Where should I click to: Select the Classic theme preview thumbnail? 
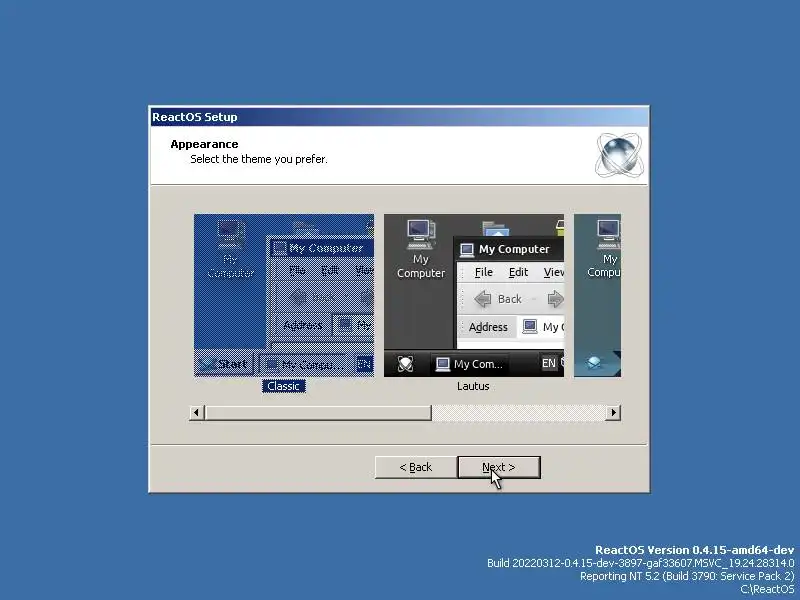click(x=284, y=295)
